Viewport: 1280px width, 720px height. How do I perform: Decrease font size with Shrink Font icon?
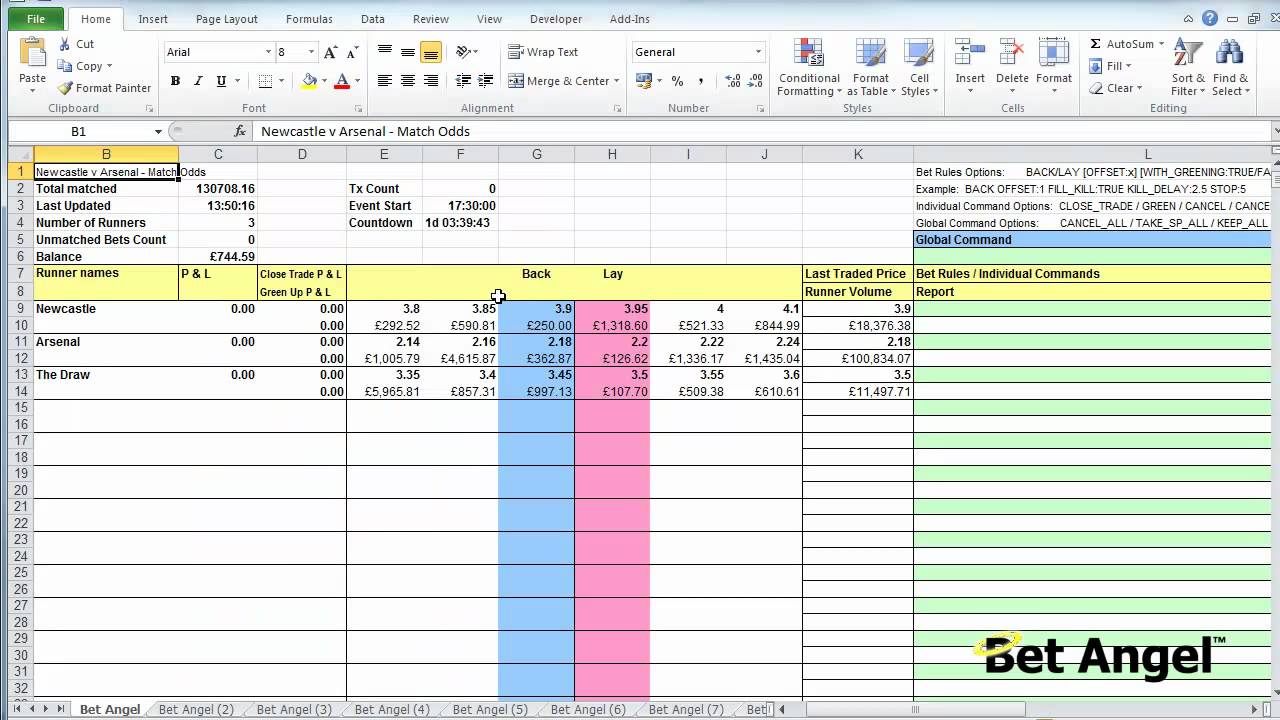354,52
